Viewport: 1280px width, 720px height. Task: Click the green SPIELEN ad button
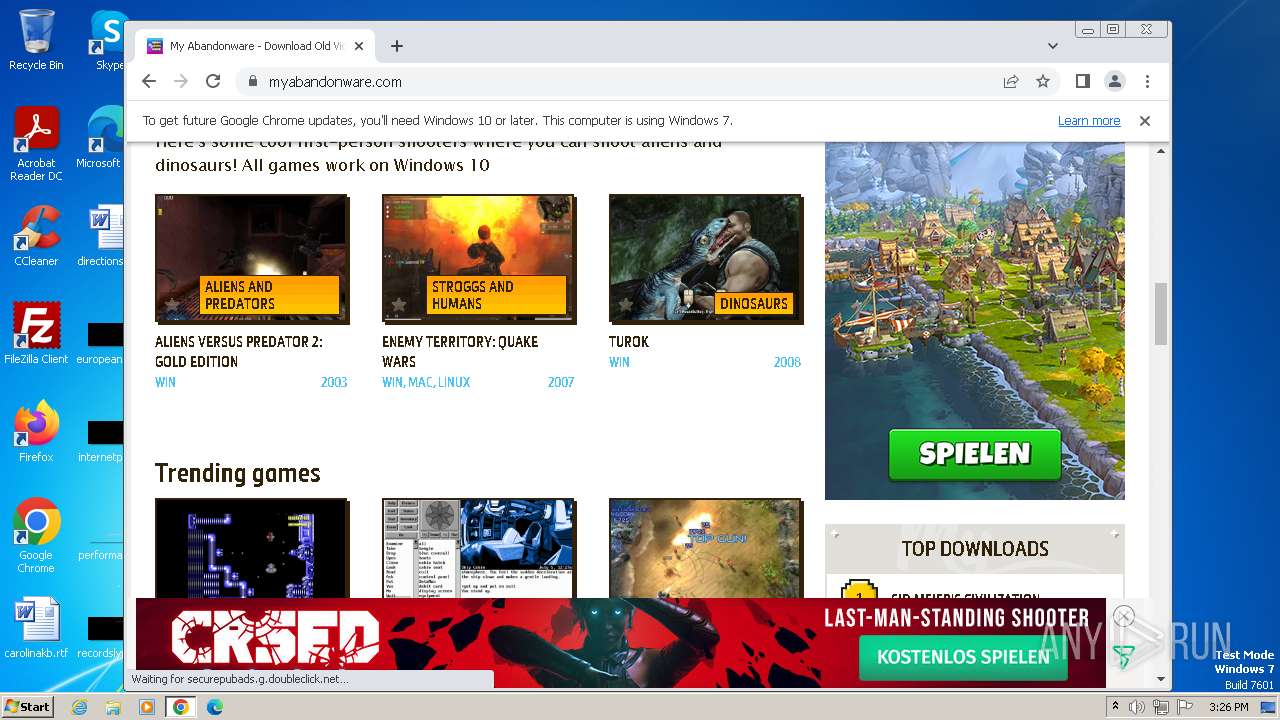tap(975, 455)
